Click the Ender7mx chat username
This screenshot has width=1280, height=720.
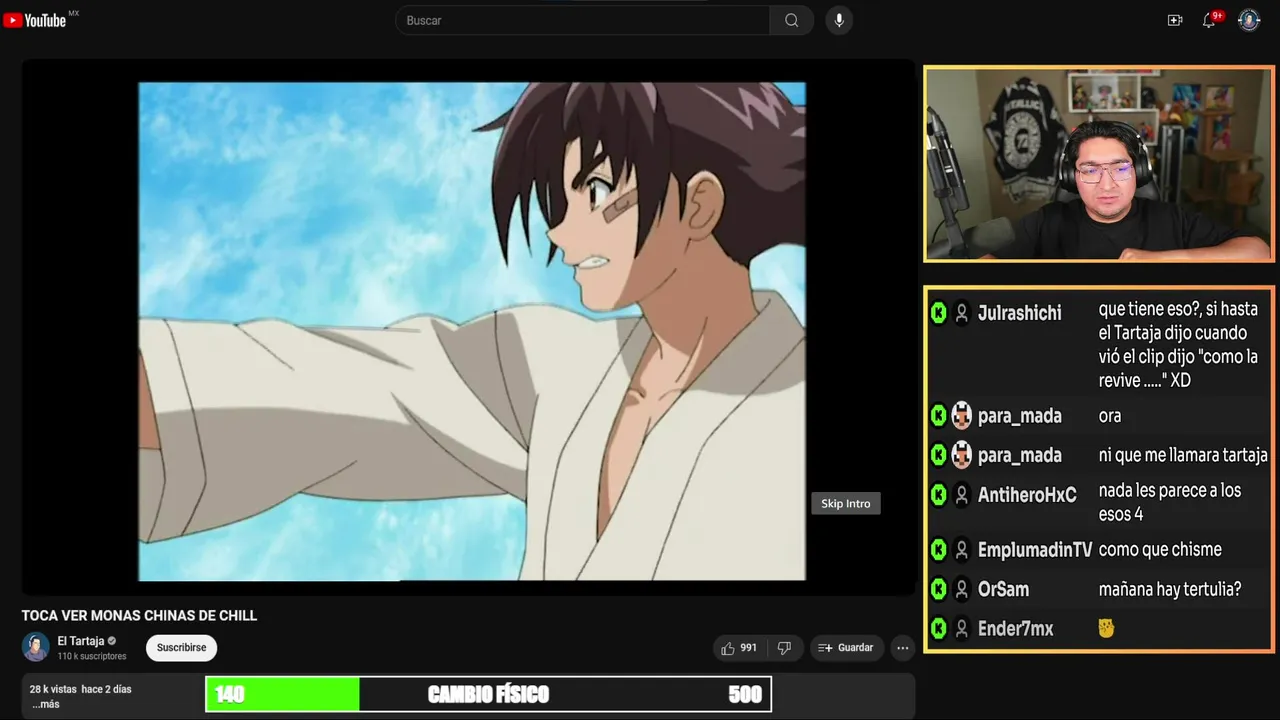coord(1015,628)
